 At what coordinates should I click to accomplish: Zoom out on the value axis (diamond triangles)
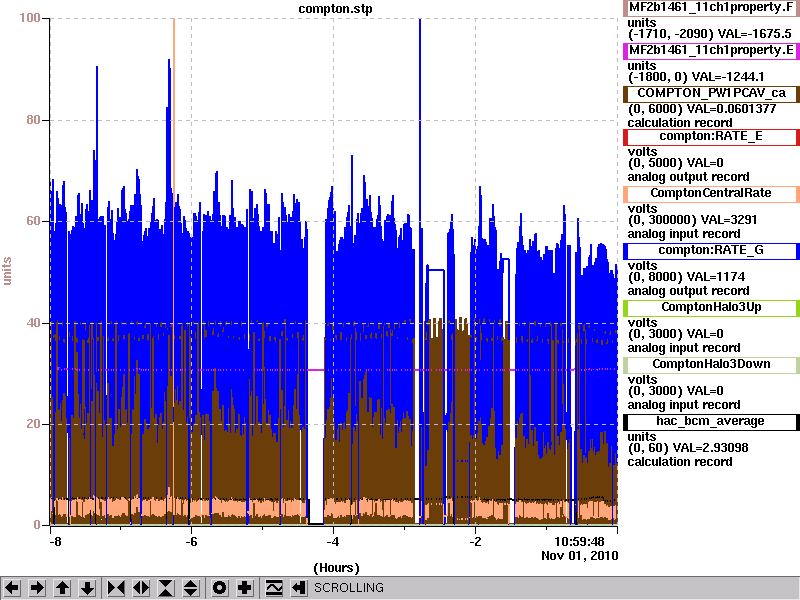click(191, 588)
